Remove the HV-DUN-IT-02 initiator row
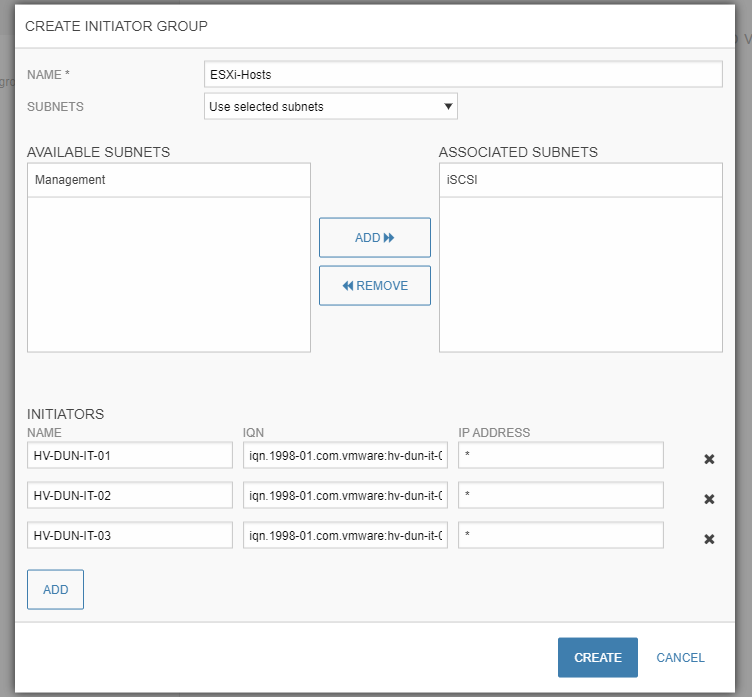This screenshot has height=697, width=752. (709, 499)
